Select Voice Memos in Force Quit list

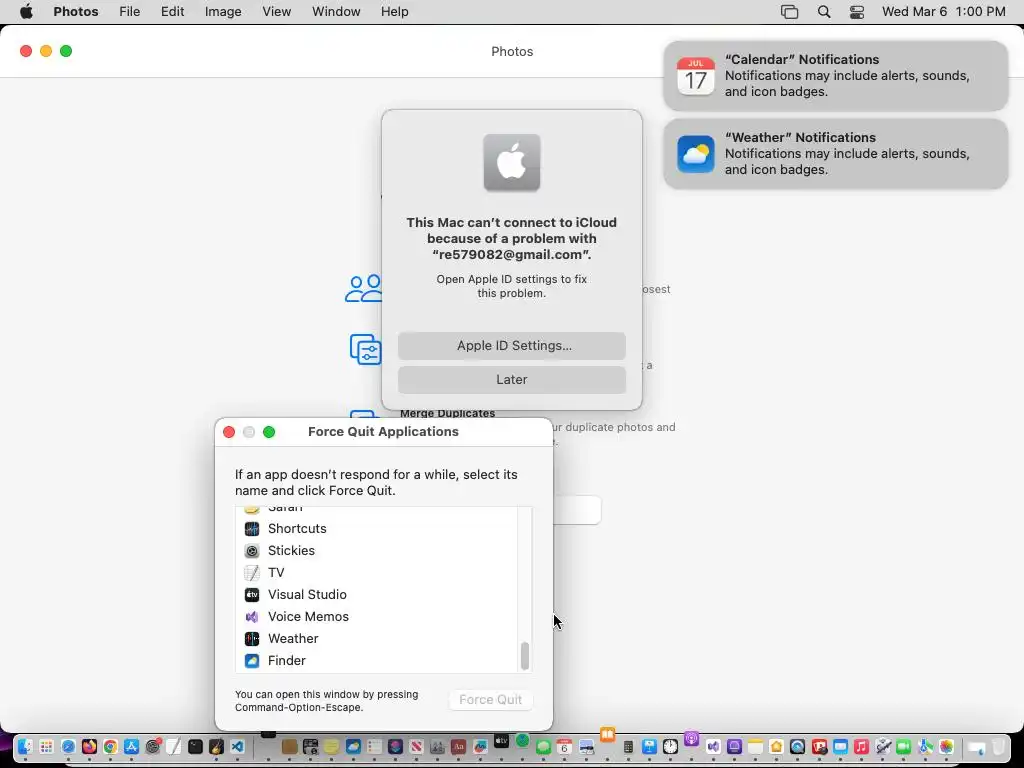[x=377, y=616]
